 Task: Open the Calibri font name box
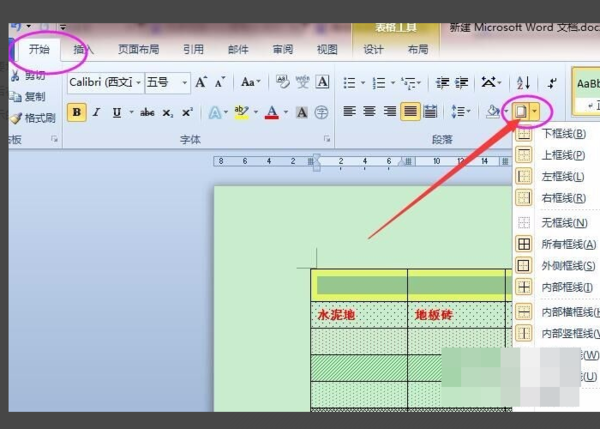point(105,82)
